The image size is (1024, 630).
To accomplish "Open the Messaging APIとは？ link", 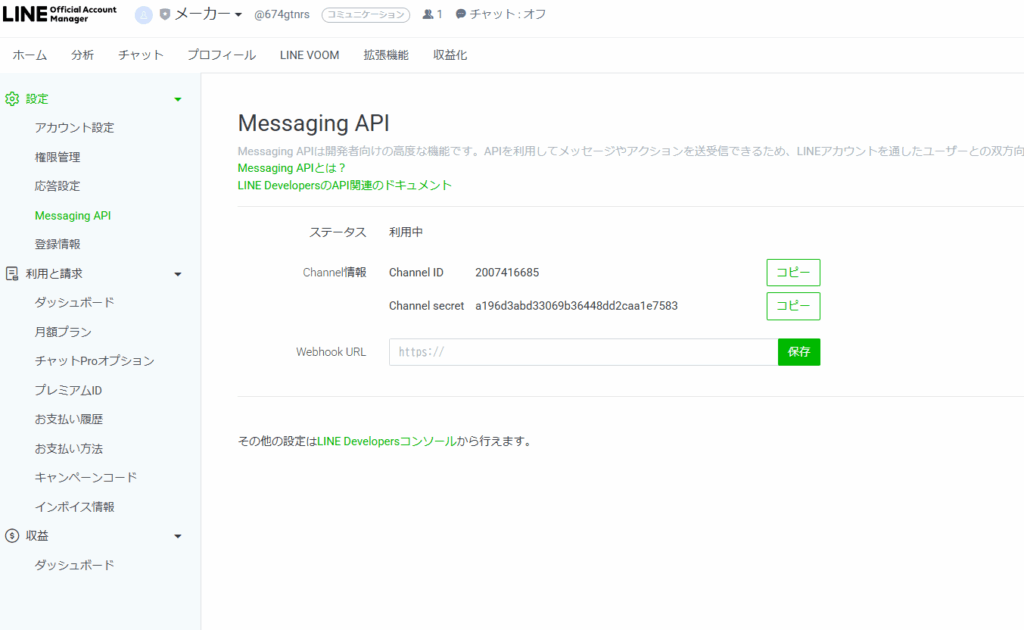I will tap(291, 168).
